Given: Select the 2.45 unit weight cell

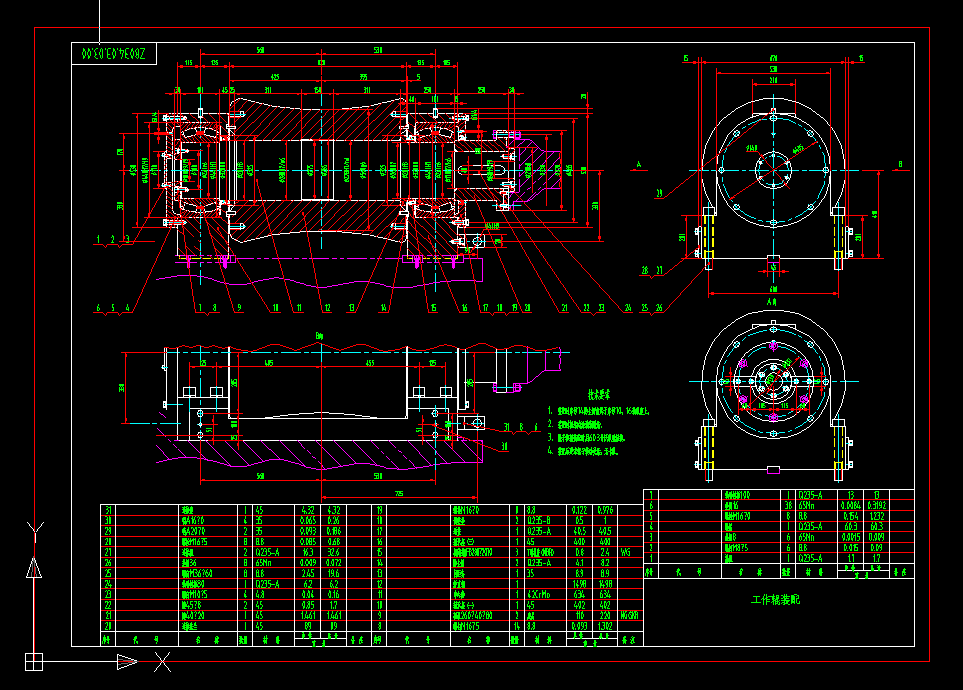Looking at the screenshot, I should click(308, 573).
